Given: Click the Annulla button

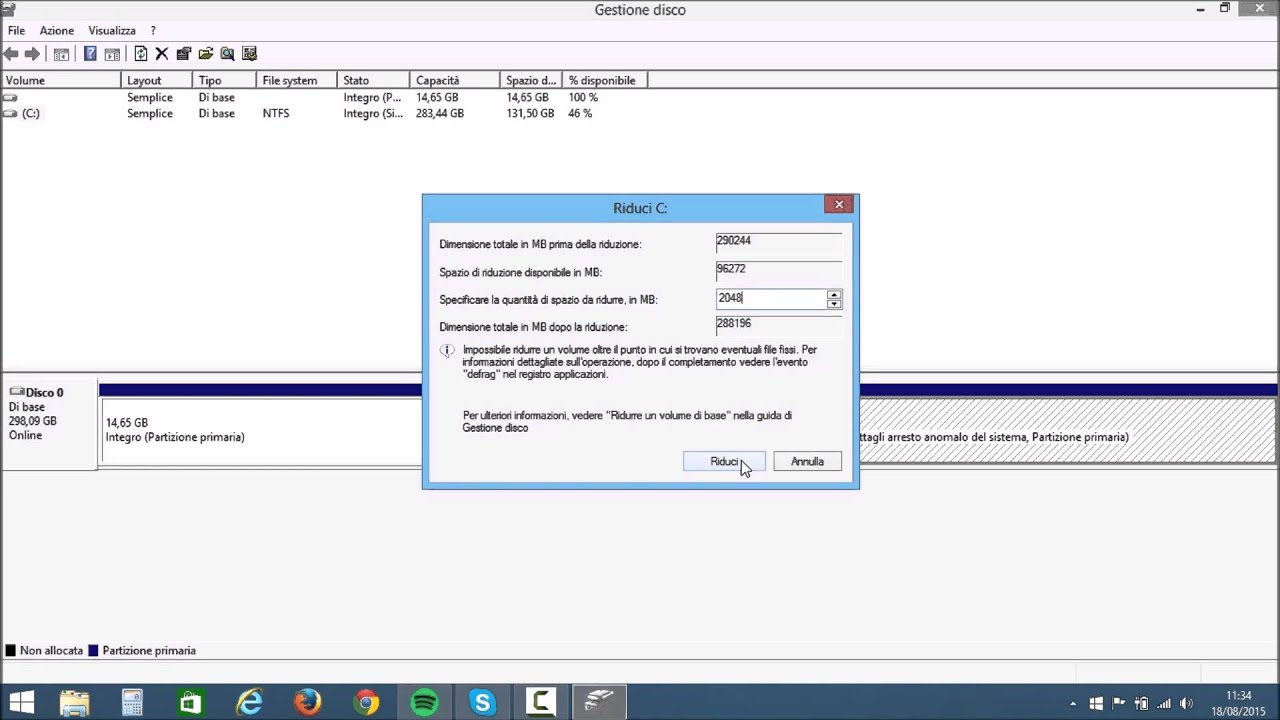Looking at the screenshot, I should click(807, 461).
